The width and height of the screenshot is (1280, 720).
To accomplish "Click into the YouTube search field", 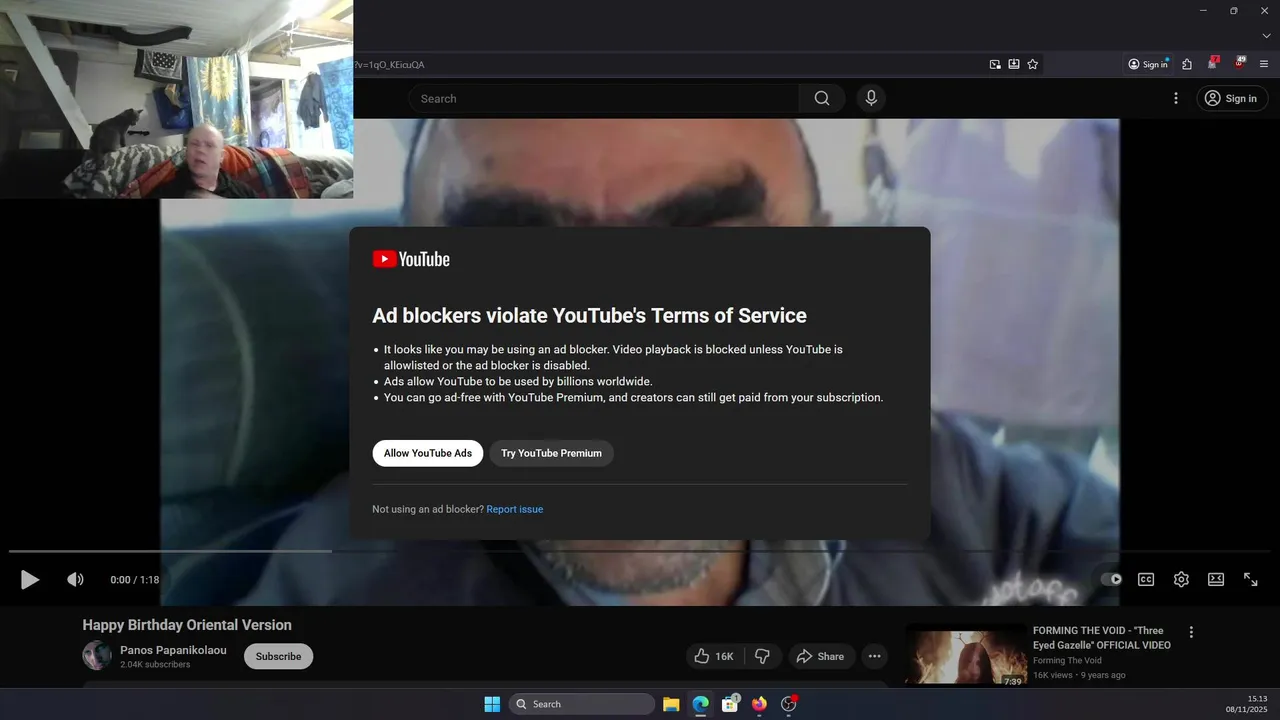I will 603,98.
